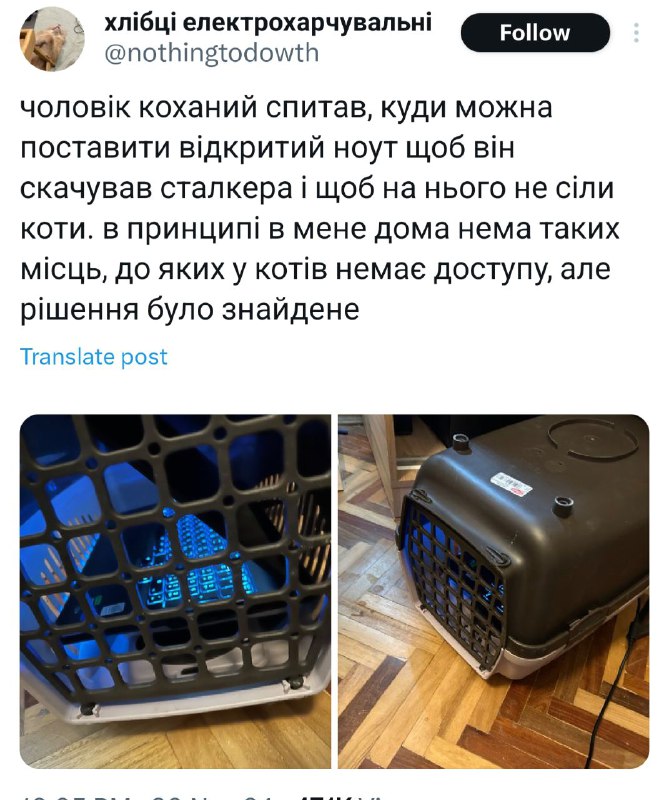Open the photo showing glowing blue laptop keyboard
669x800 pixels.
(176, 591)
